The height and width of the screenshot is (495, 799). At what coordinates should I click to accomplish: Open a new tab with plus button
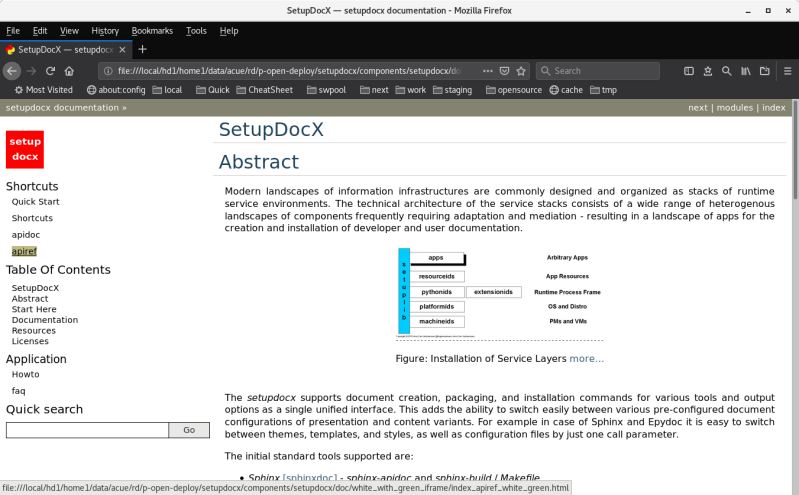click(x=143, y=49)
